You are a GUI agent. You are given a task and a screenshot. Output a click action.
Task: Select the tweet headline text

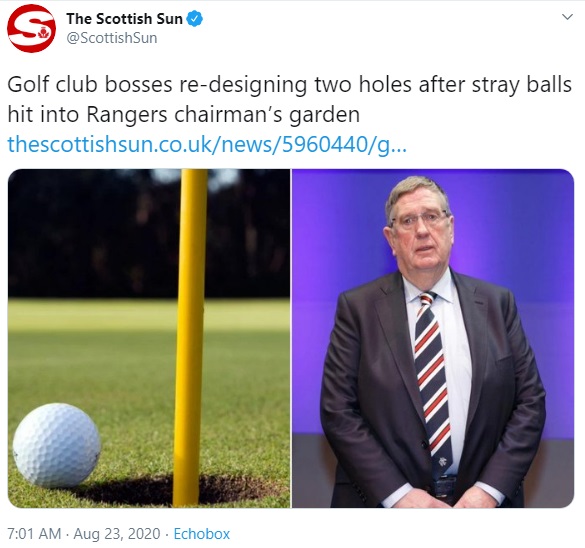point(289,99)
